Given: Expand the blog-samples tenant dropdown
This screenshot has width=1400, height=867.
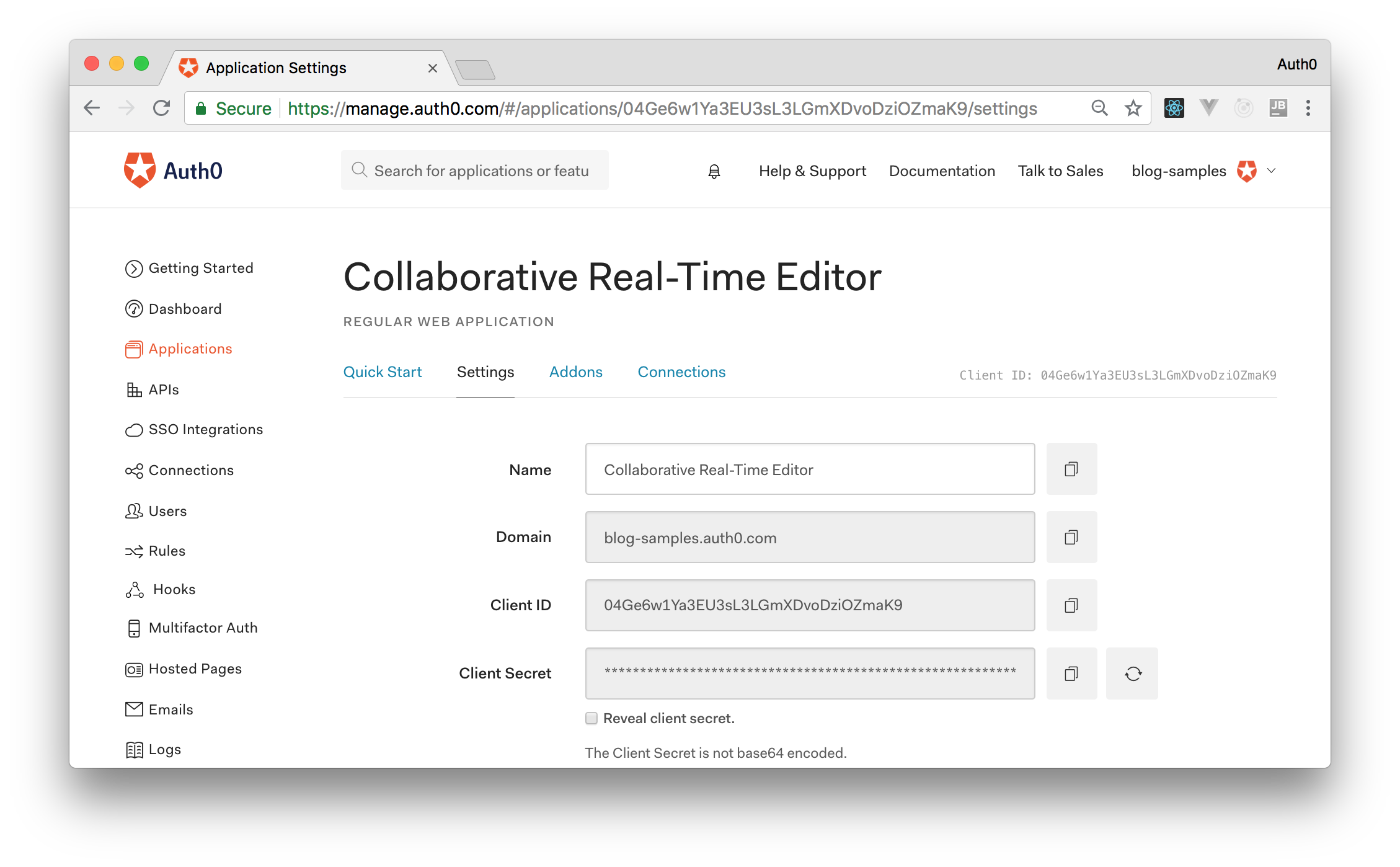Looking at the screenshot, I should pyautogui.click(x=1271, y=171).
